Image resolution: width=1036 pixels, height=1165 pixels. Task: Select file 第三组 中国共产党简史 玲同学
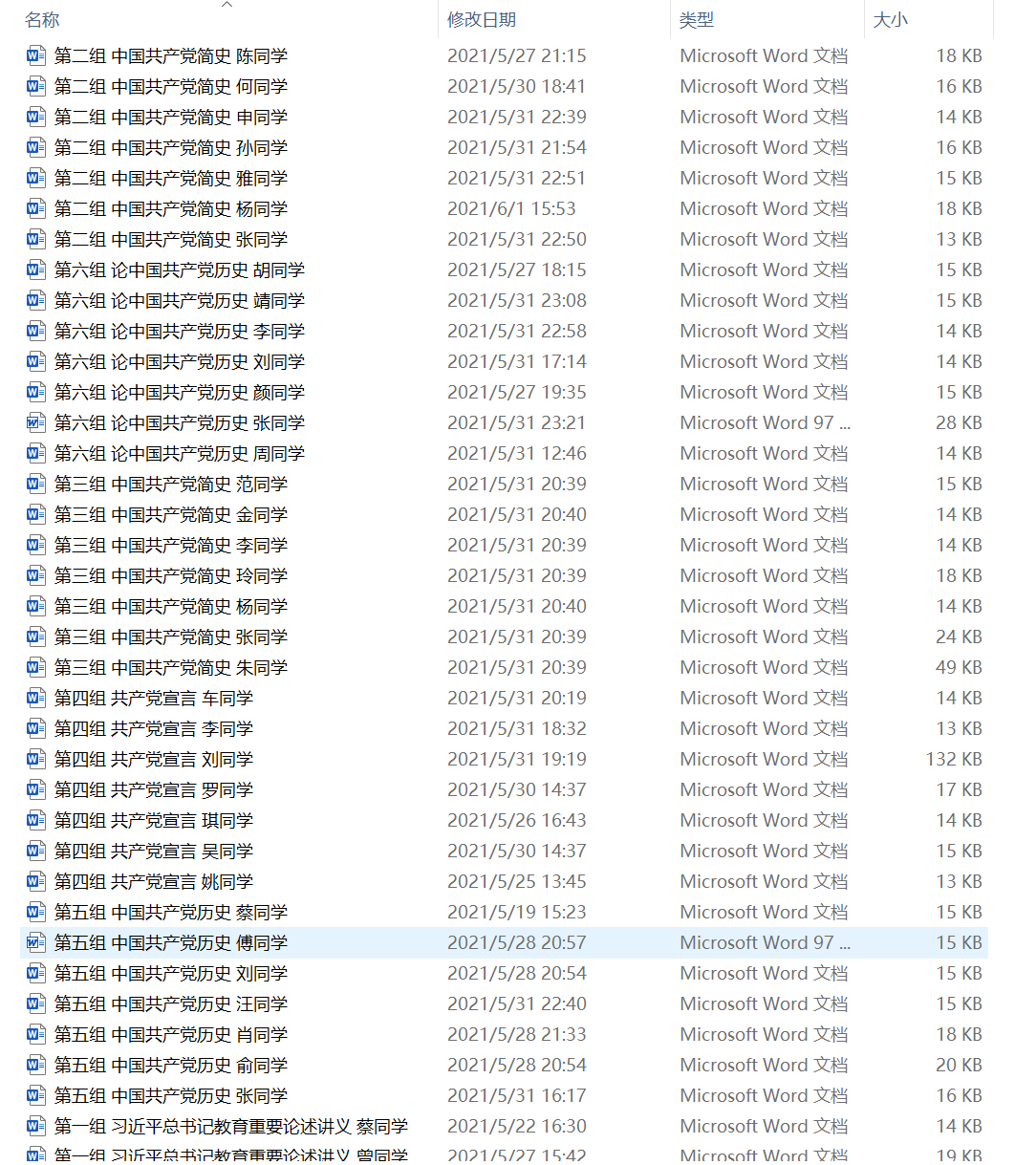(x=171, y=576)
